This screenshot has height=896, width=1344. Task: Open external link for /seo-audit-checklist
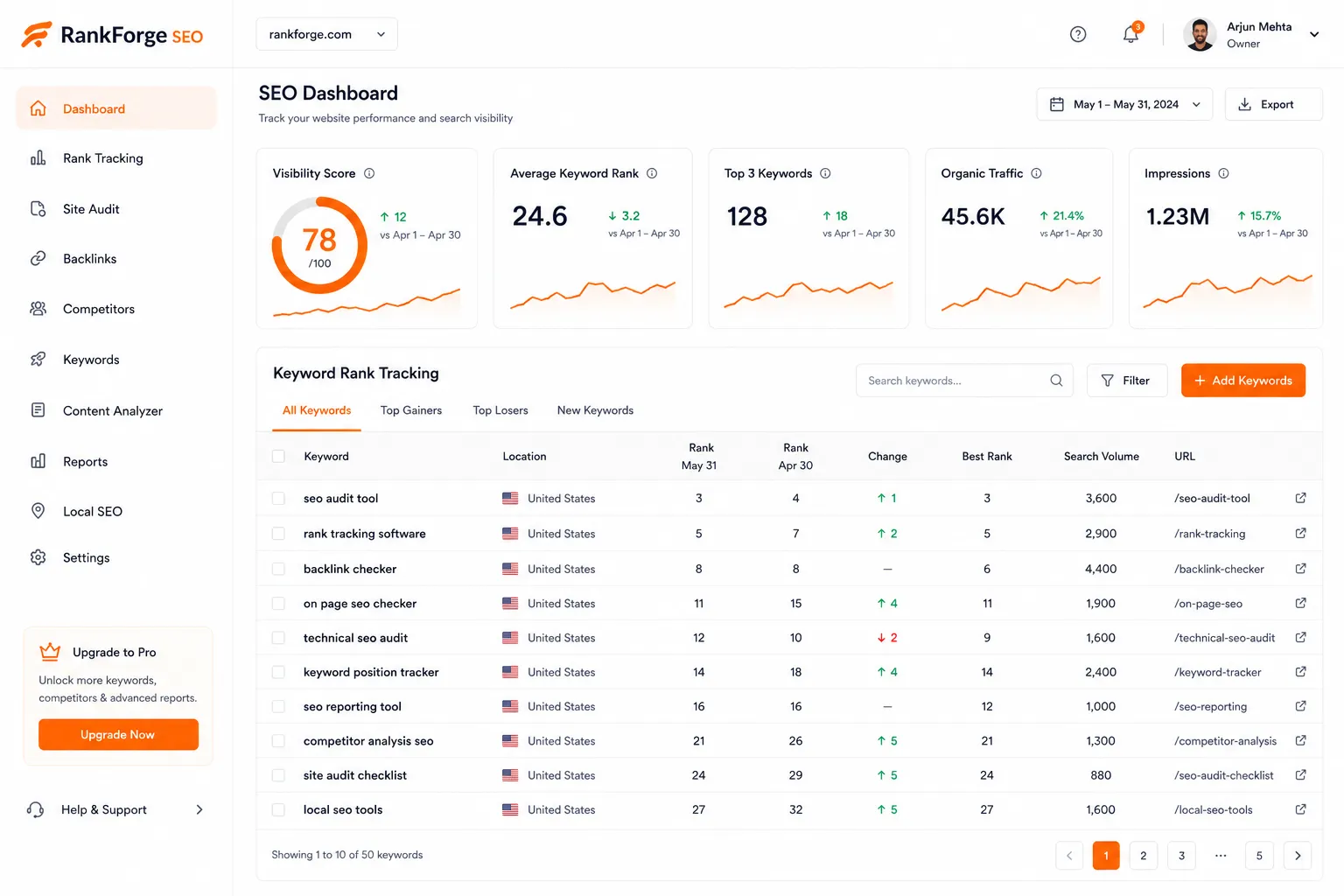(1300, 775)
